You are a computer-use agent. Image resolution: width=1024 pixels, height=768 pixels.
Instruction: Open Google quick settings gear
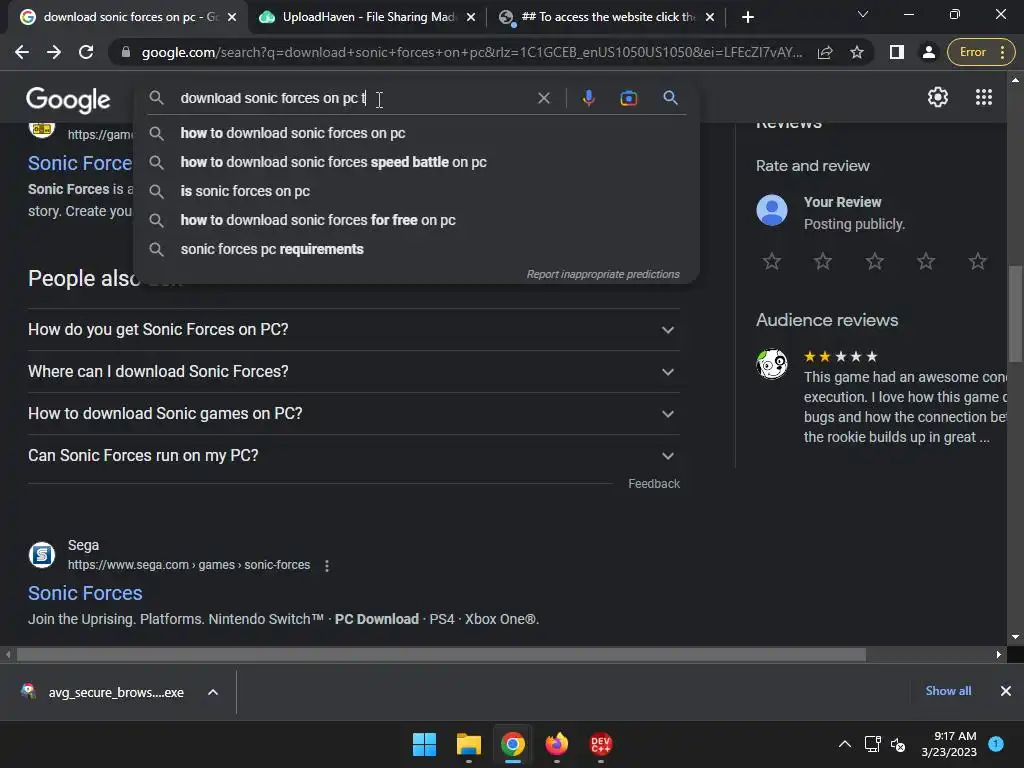click(938, 97)
